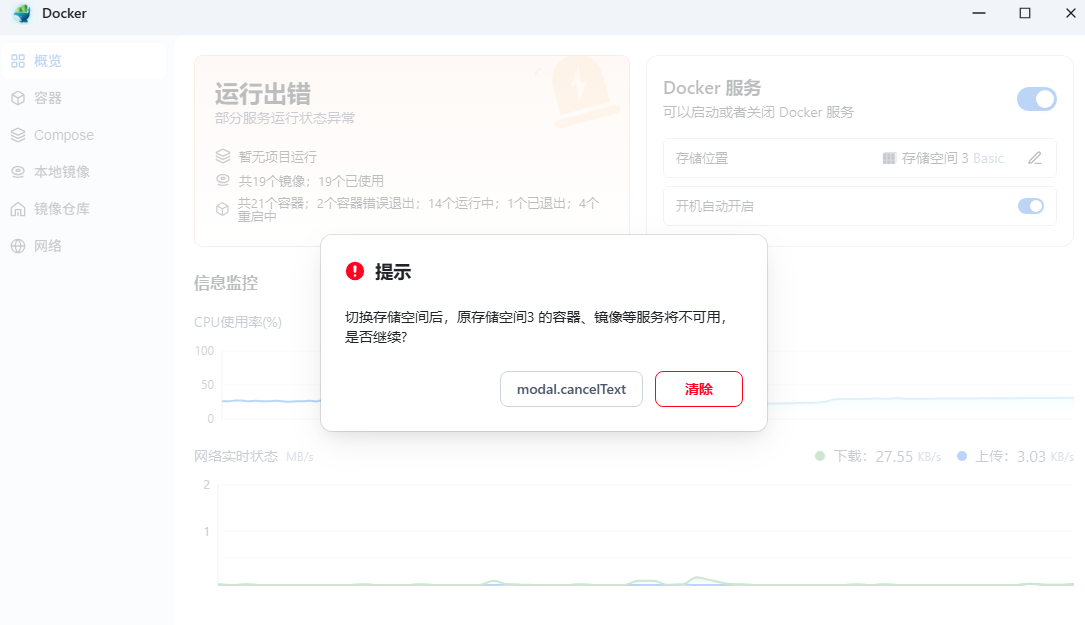
Task: Click the 上传 blue legend dot
Action: (x=962, y=456)
